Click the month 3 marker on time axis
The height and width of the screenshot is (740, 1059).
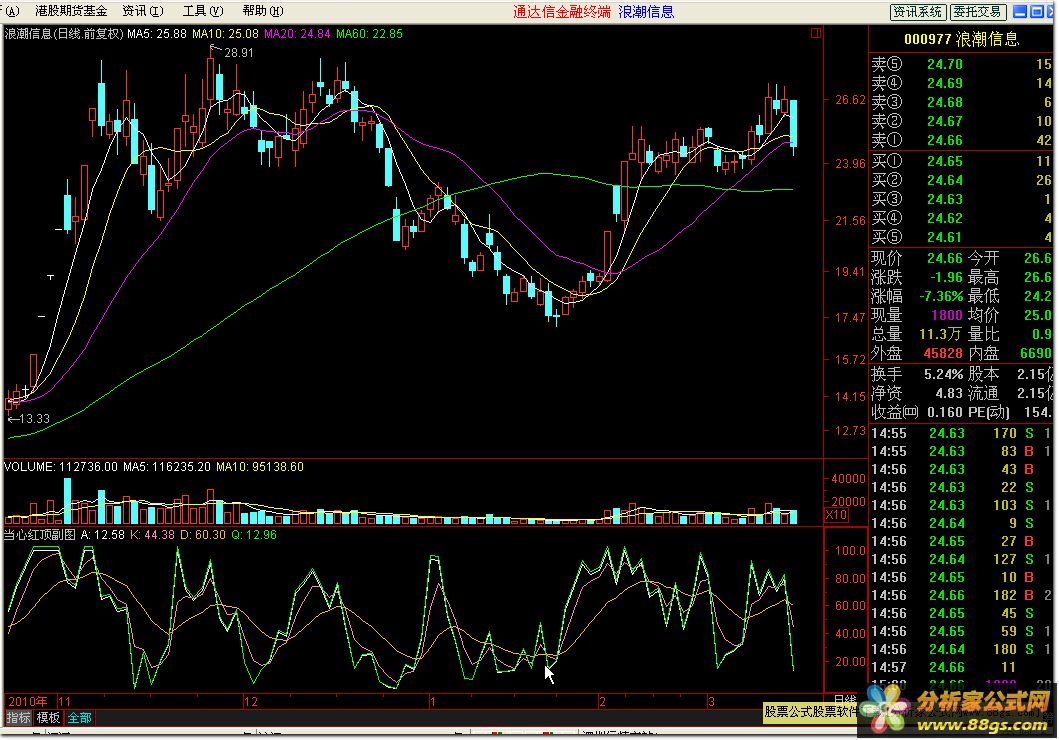pos(711,702)
